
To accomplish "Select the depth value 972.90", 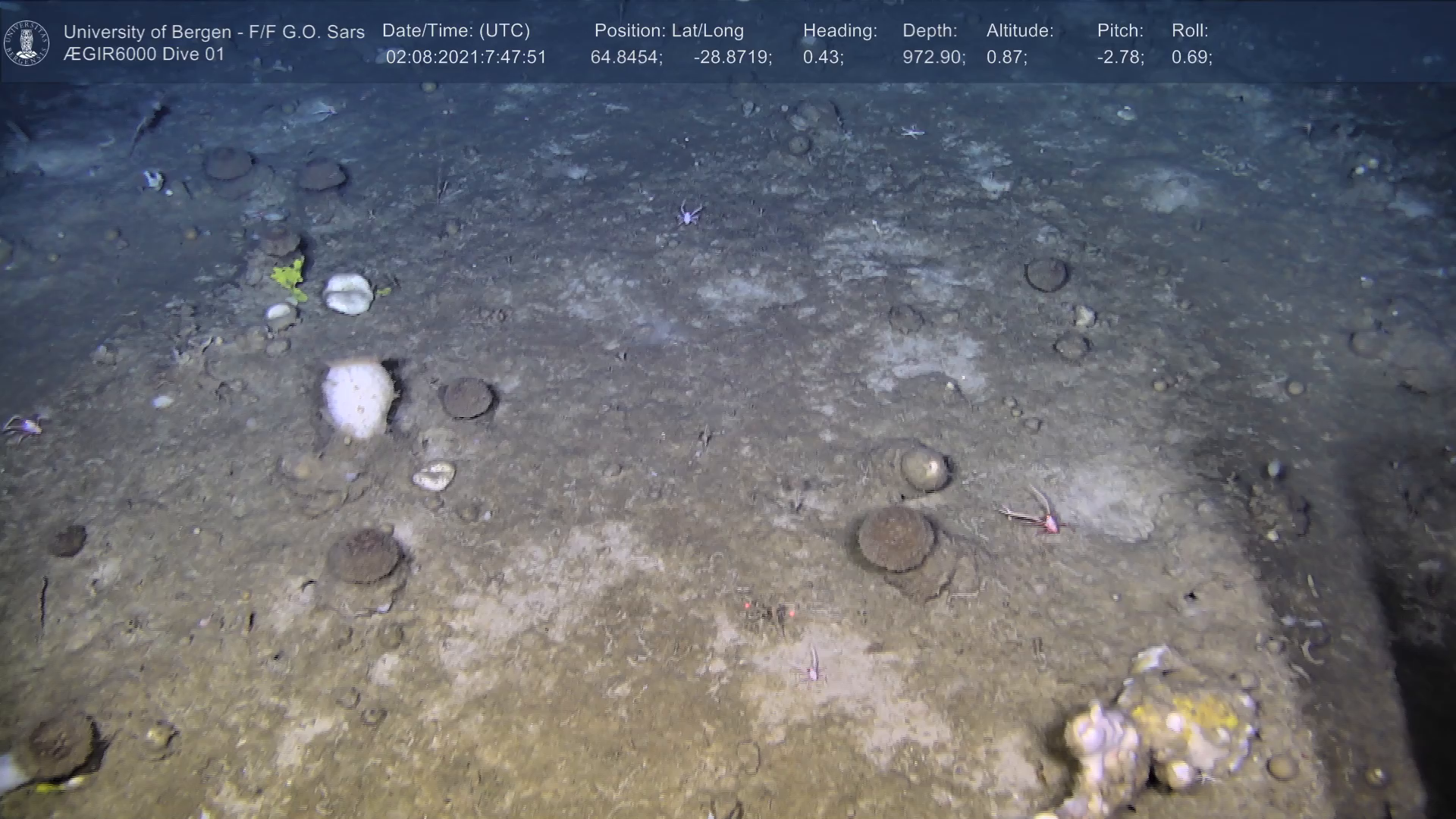I will point(934,58).
